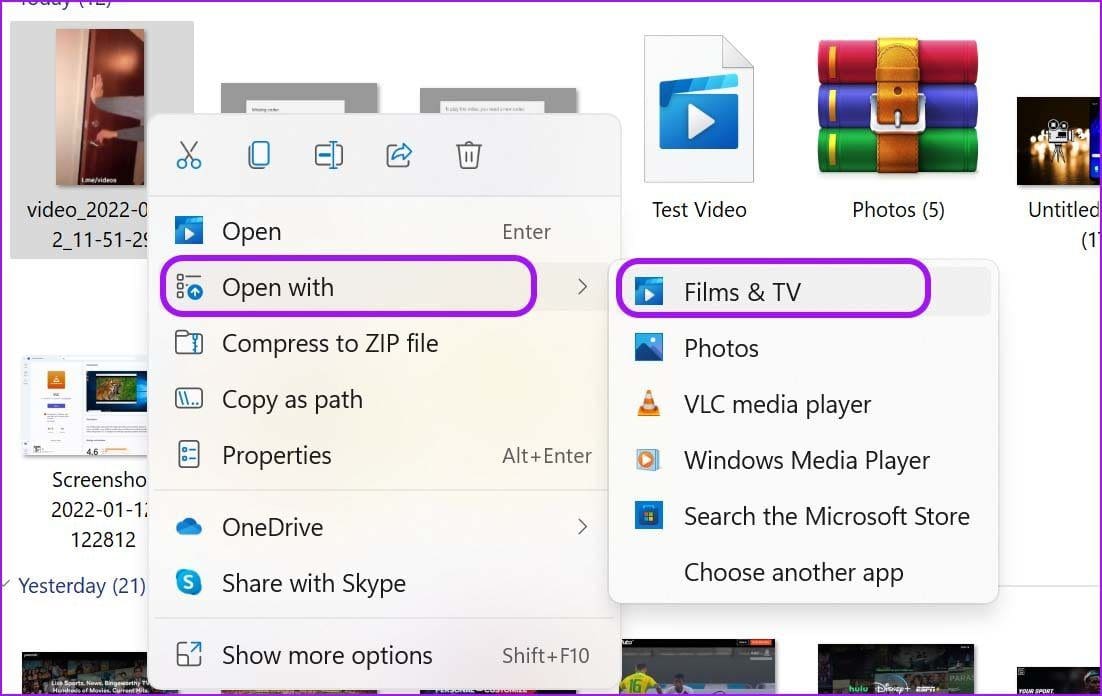Click the Test Video file name

699,210
